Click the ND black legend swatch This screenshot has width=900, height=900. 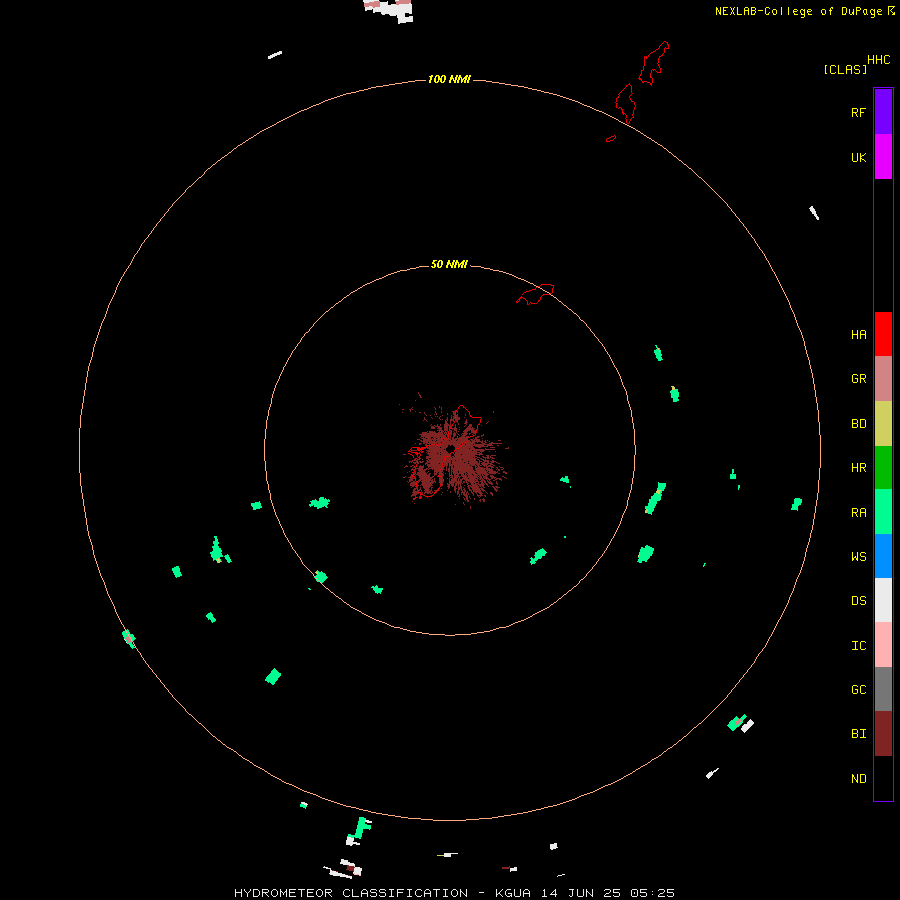883,778
